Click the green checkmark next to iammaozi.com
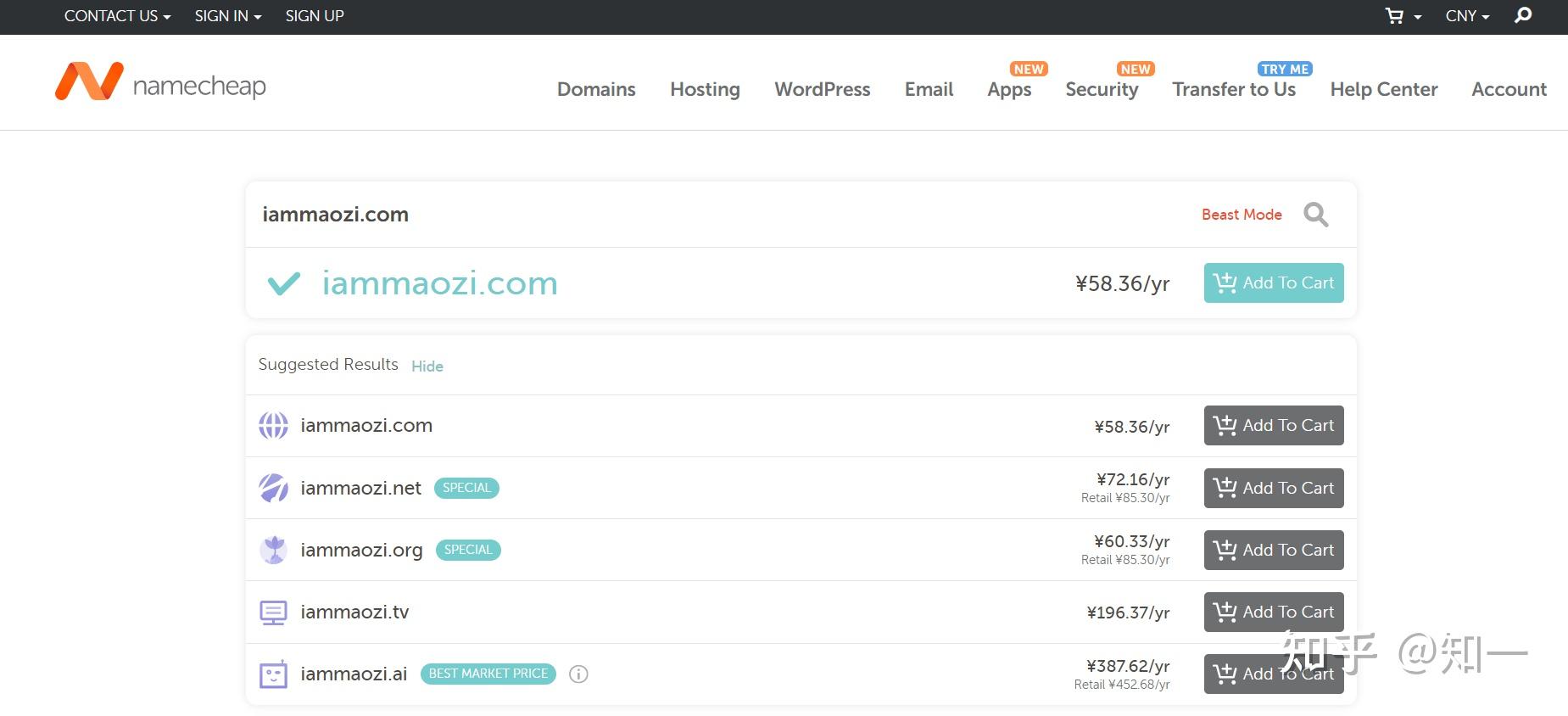The image size is (1568, 716). (x=284, y=283)
